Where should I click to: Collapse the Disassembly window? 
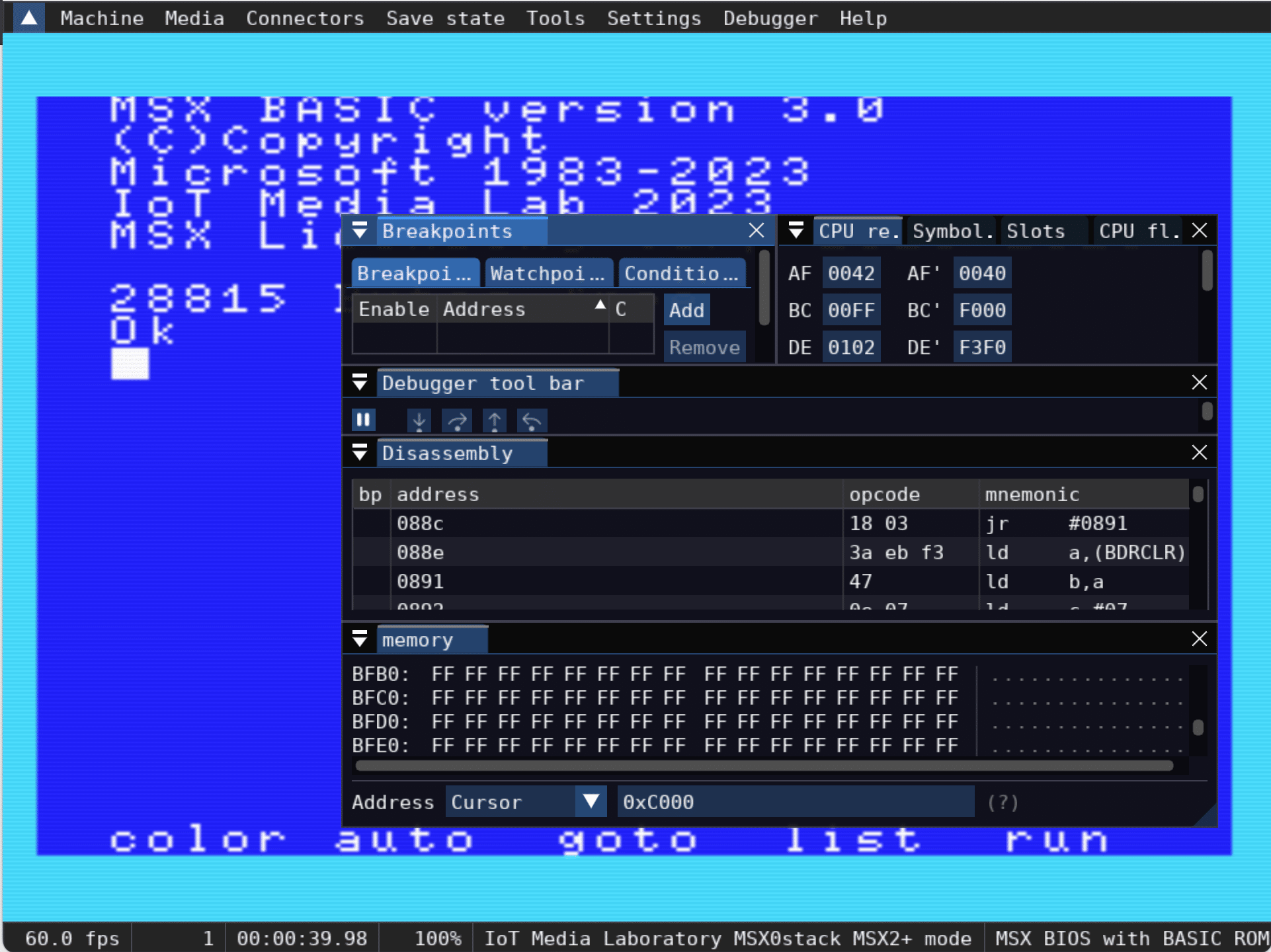pos(360,452)
